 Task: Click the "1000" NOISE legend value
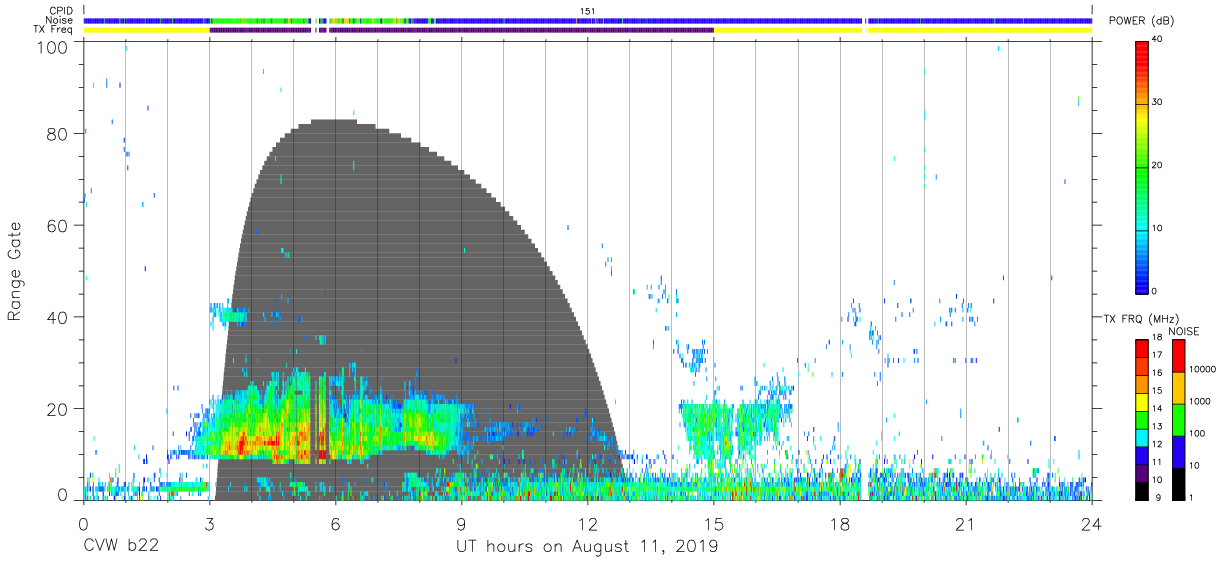1201,403
